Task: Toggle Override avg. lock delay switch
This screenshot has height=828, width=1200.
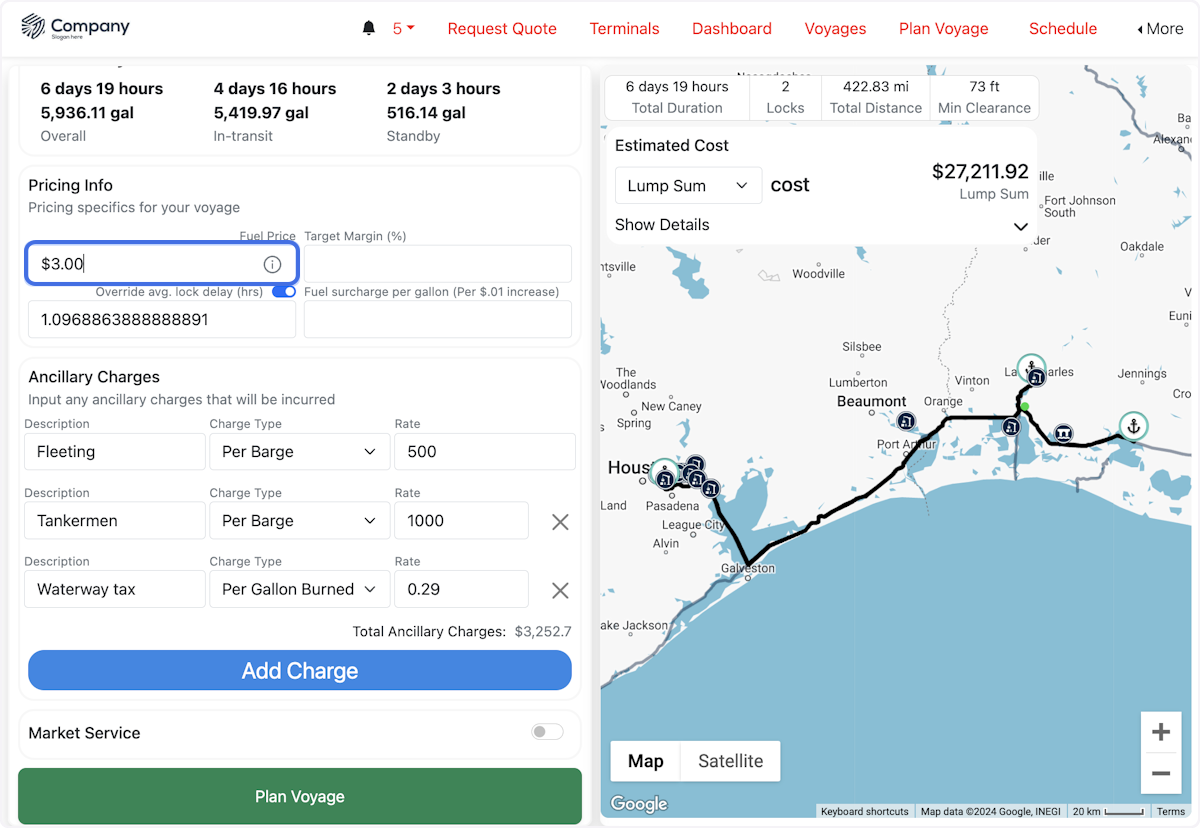Action: click(284, 292)
